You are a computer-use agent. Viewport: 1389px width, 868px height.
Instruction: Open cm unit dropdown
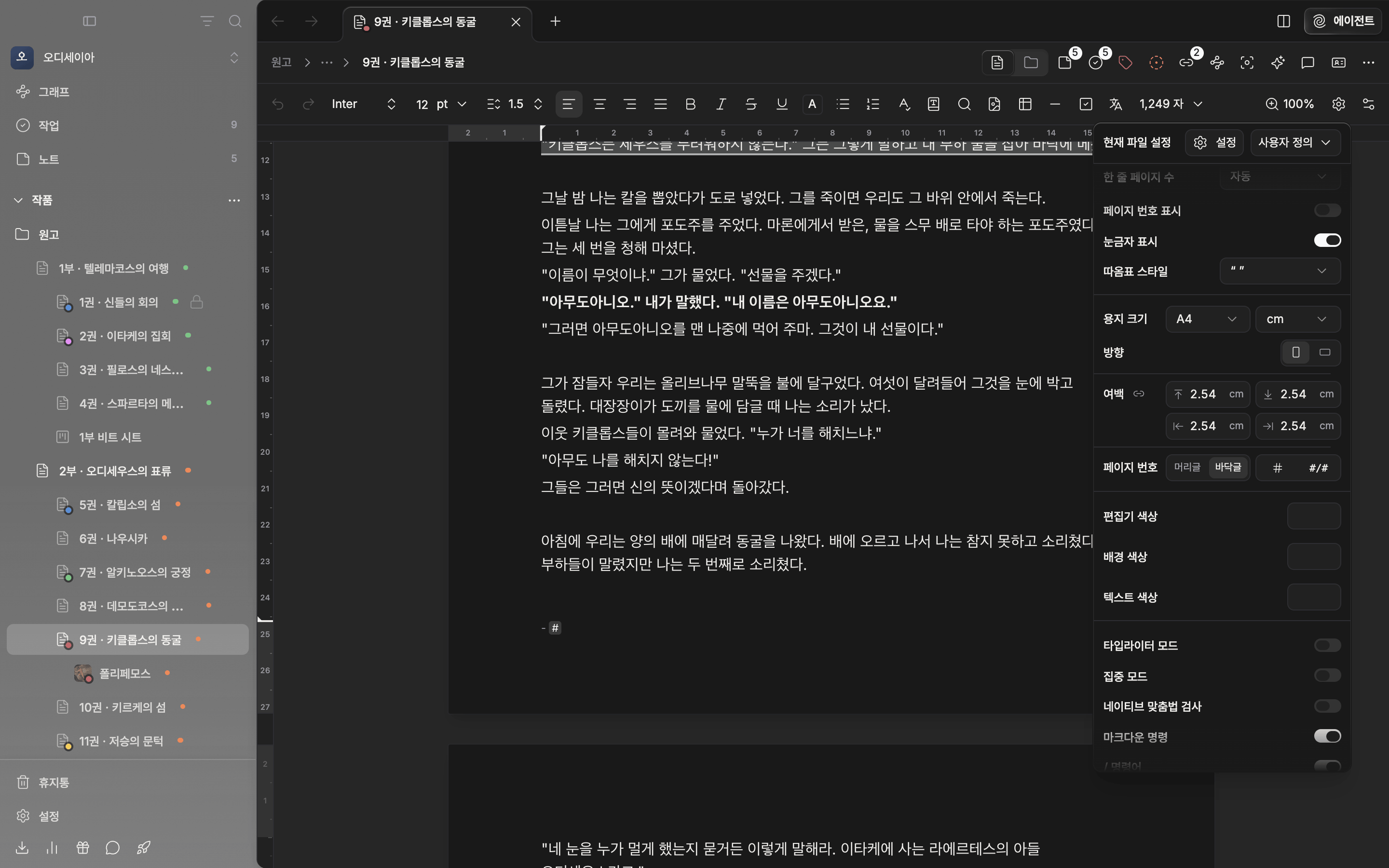pos(1298,319)
